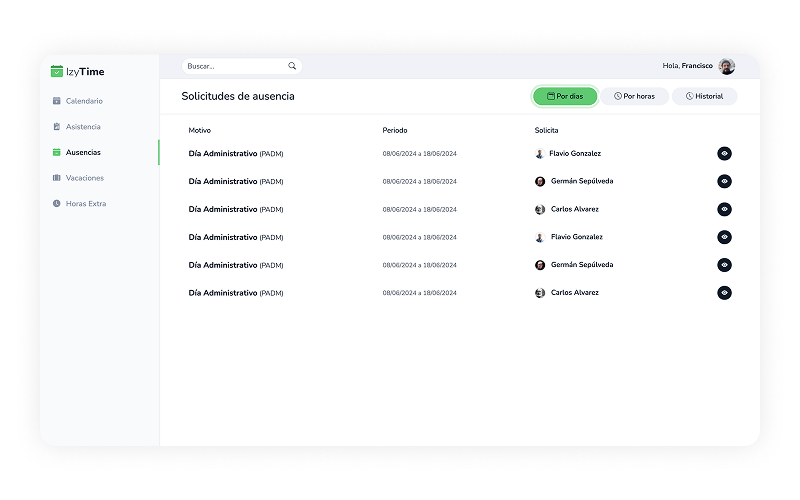
Task: Click the Horas Extra clock icon
Action: tap(57, 204)
